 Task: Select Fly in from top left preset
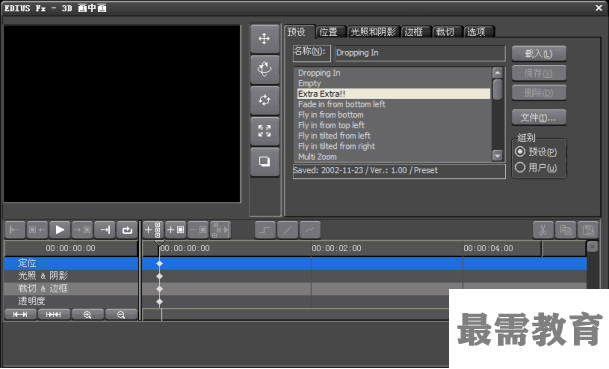coord(393,125)
